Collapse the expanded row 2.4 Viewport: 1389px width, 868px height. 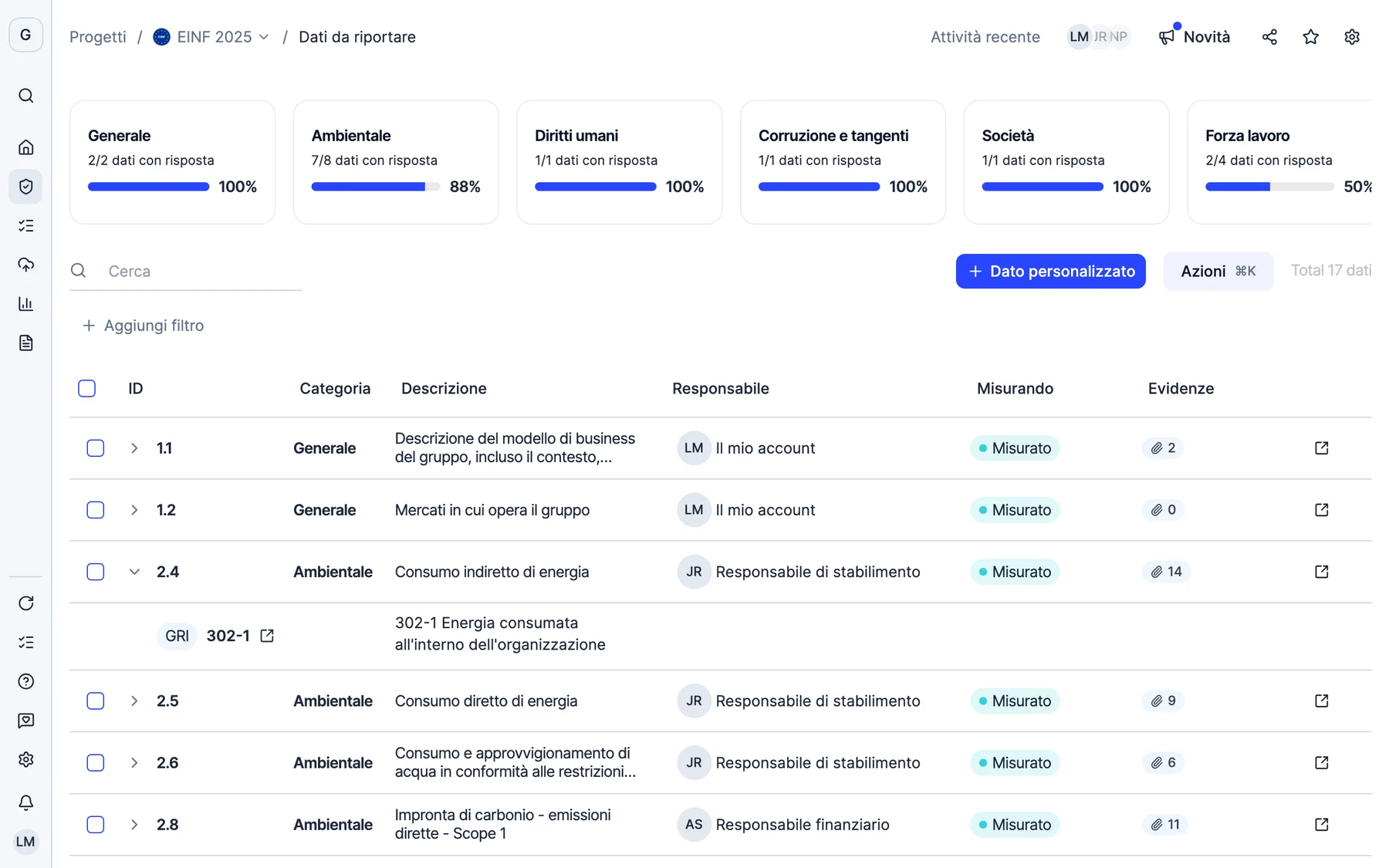(134, 572)
